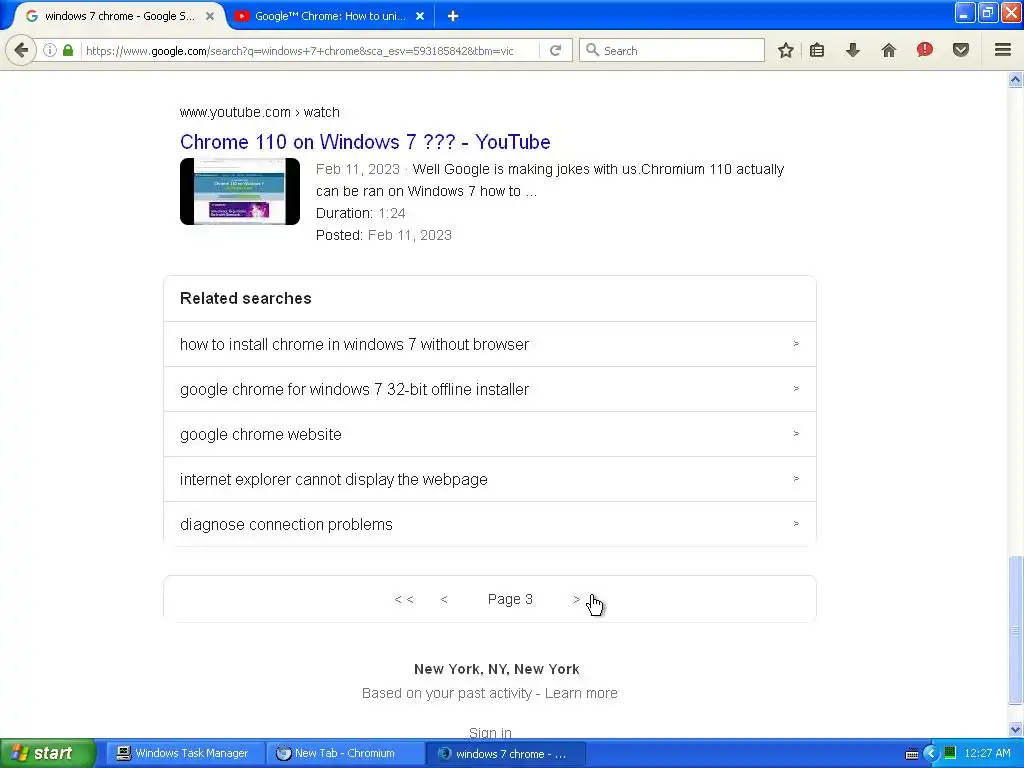The width and height of the screenshot is (1024, 768).
Task: Click chevron on 'how to install chrome' row
Action: click(796, 344)
